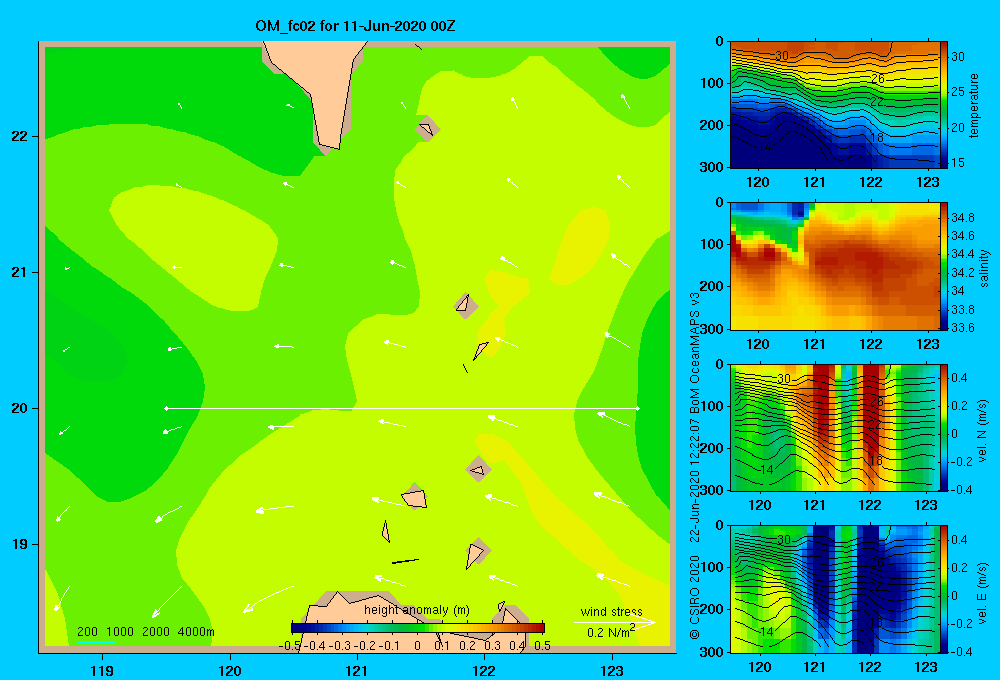The image size is (1000, 680).
Task: Open the salinity cross-section panel
Action: pyautogui.click(x=835, y=266)
